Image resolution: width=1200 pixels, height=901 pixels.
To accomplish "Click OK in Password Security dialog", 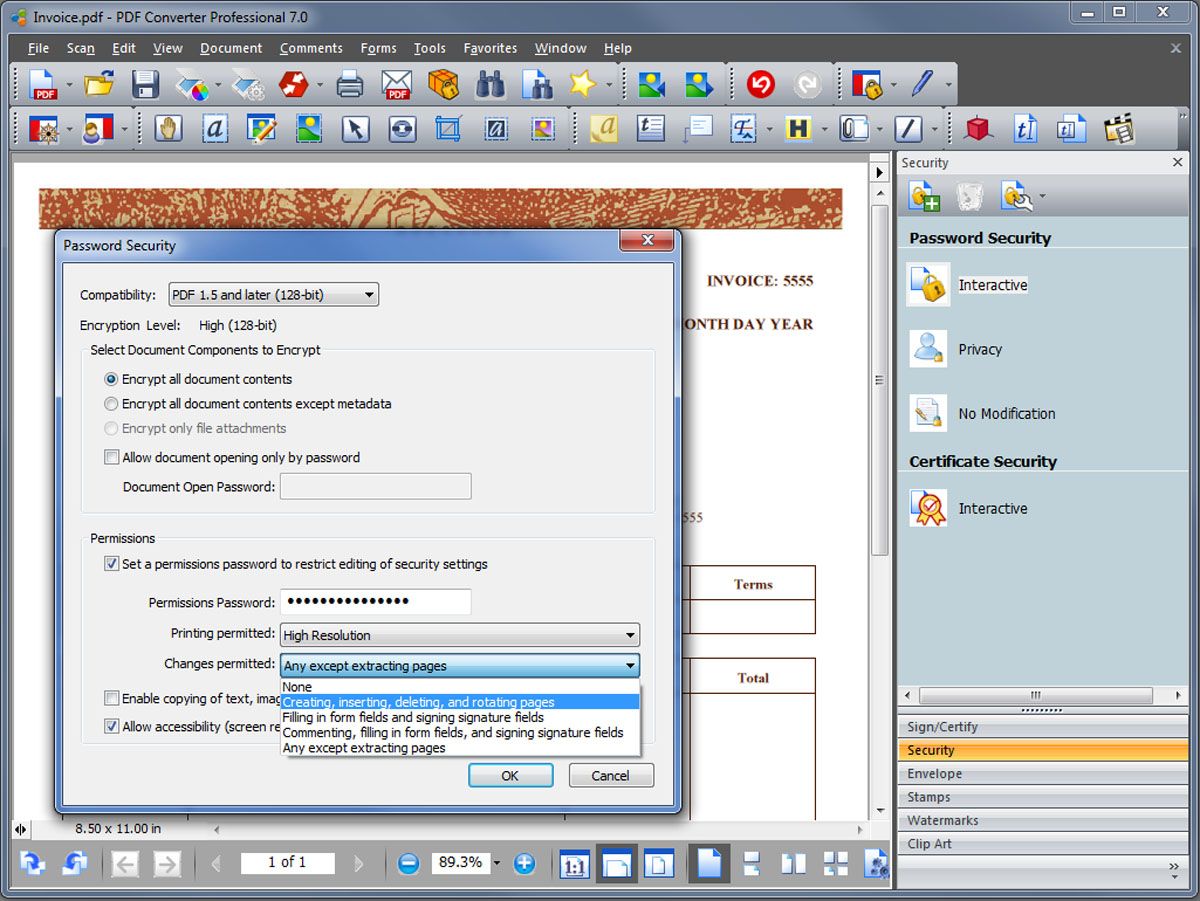I will tap(510, 775).
